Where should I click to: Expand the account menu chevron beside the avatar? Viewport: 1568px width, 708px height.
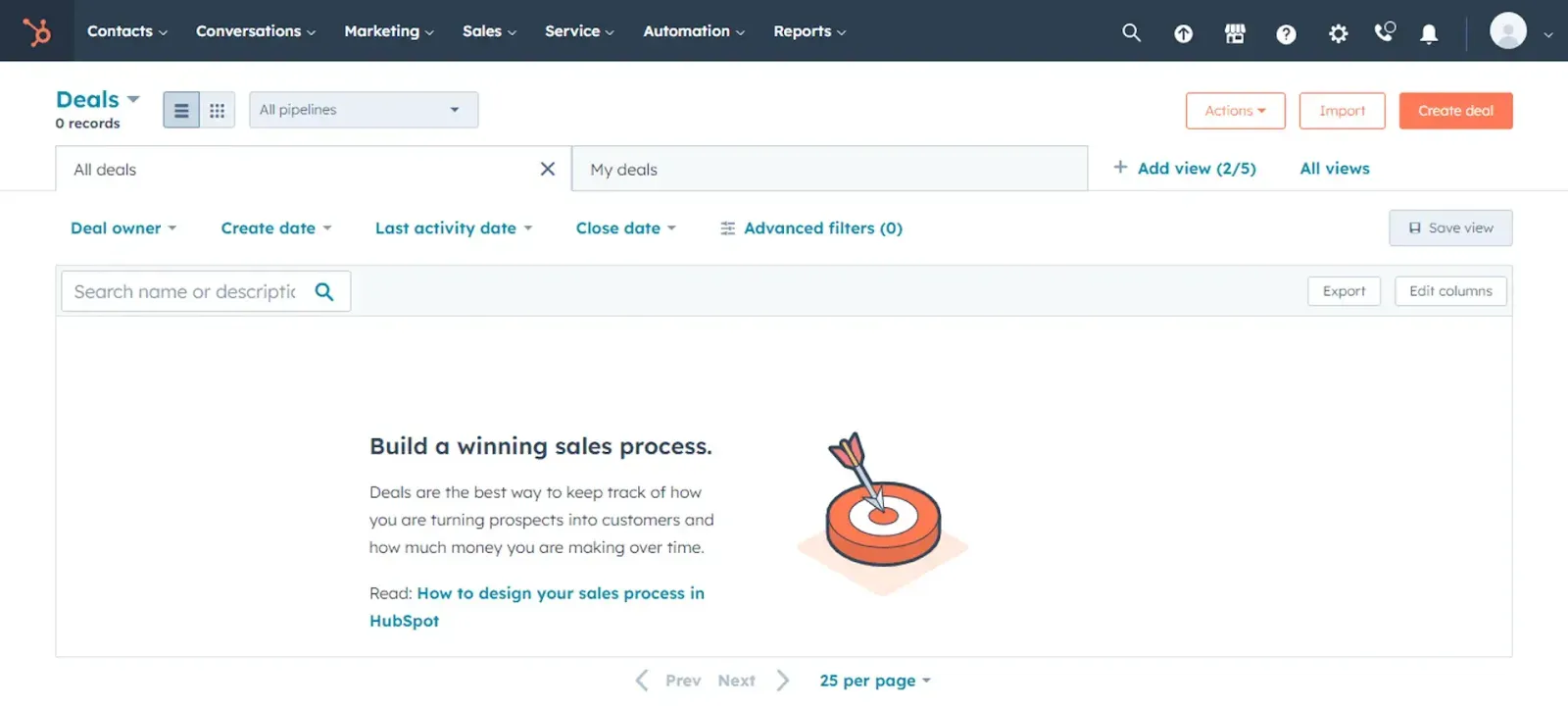1548,34
